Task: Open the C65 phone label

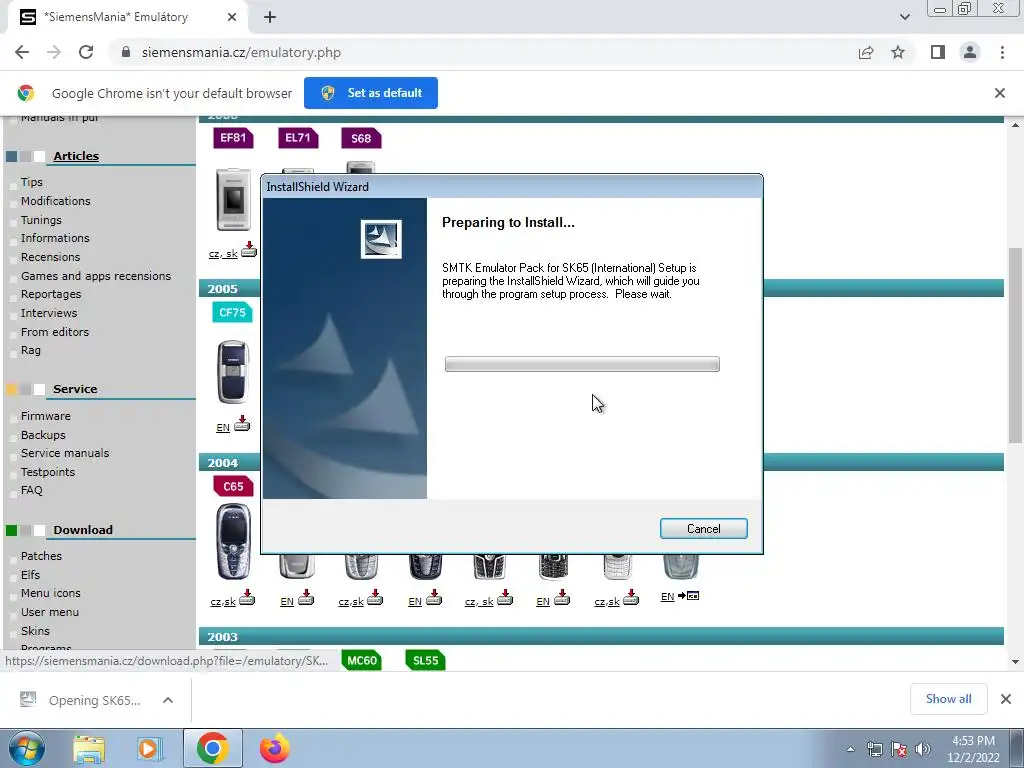Action: tap(232, 486)
